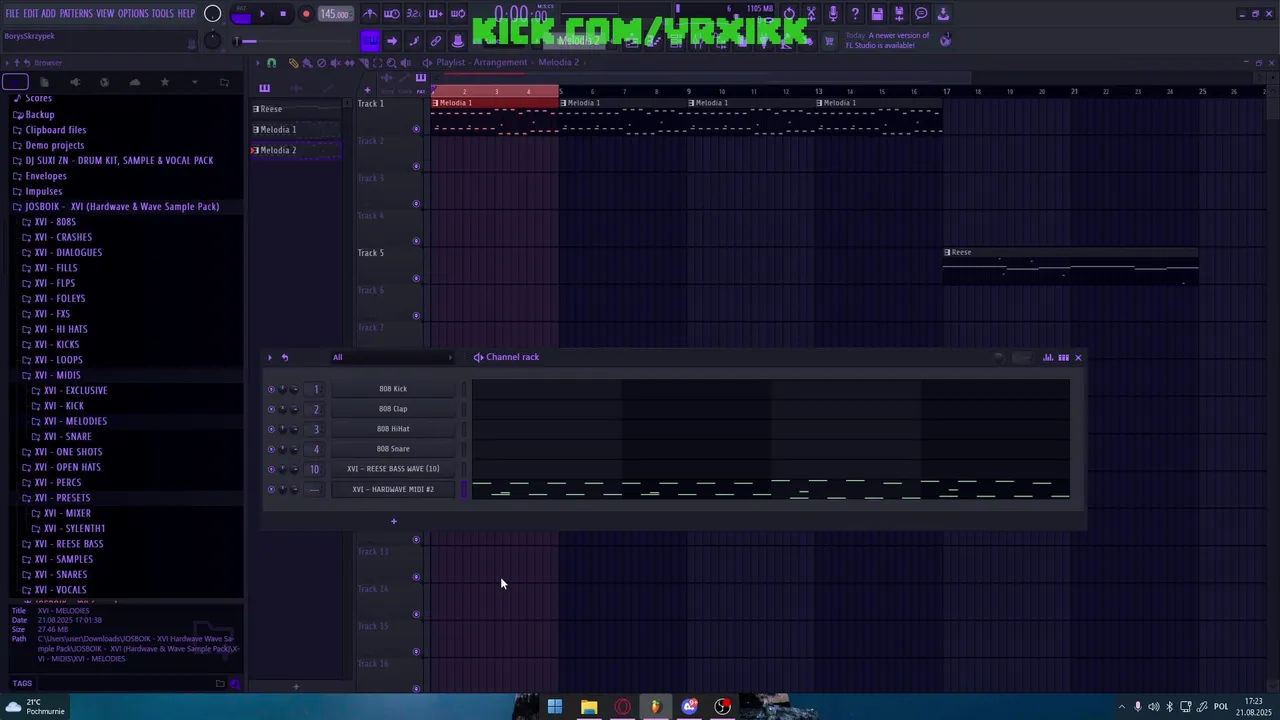Adjust the main volume knob
Image resolution: width=1280 pixels, height=720 pixels.
[212, 14]
